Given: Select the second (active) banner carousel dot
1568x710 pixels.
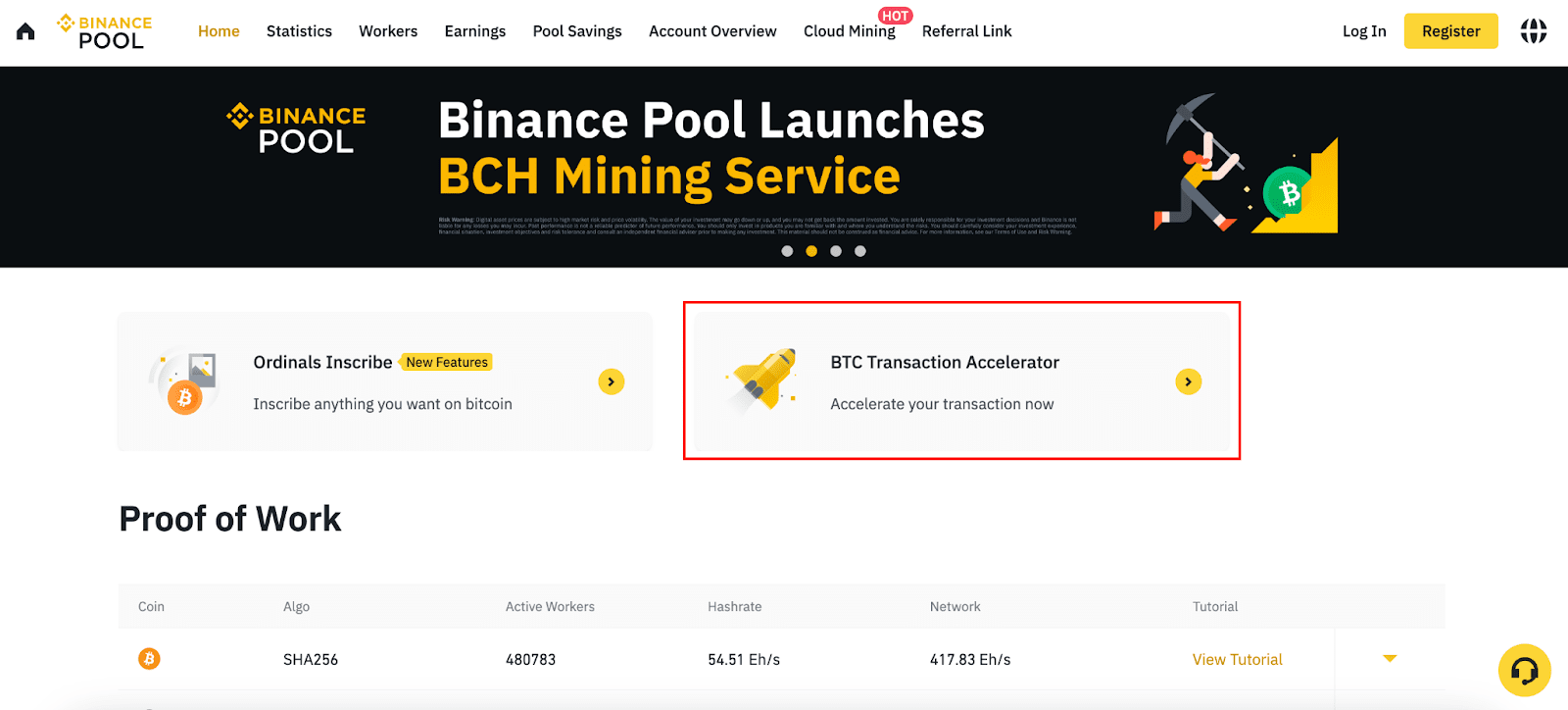Looking at the screenshot, I should tap(811, 251).
